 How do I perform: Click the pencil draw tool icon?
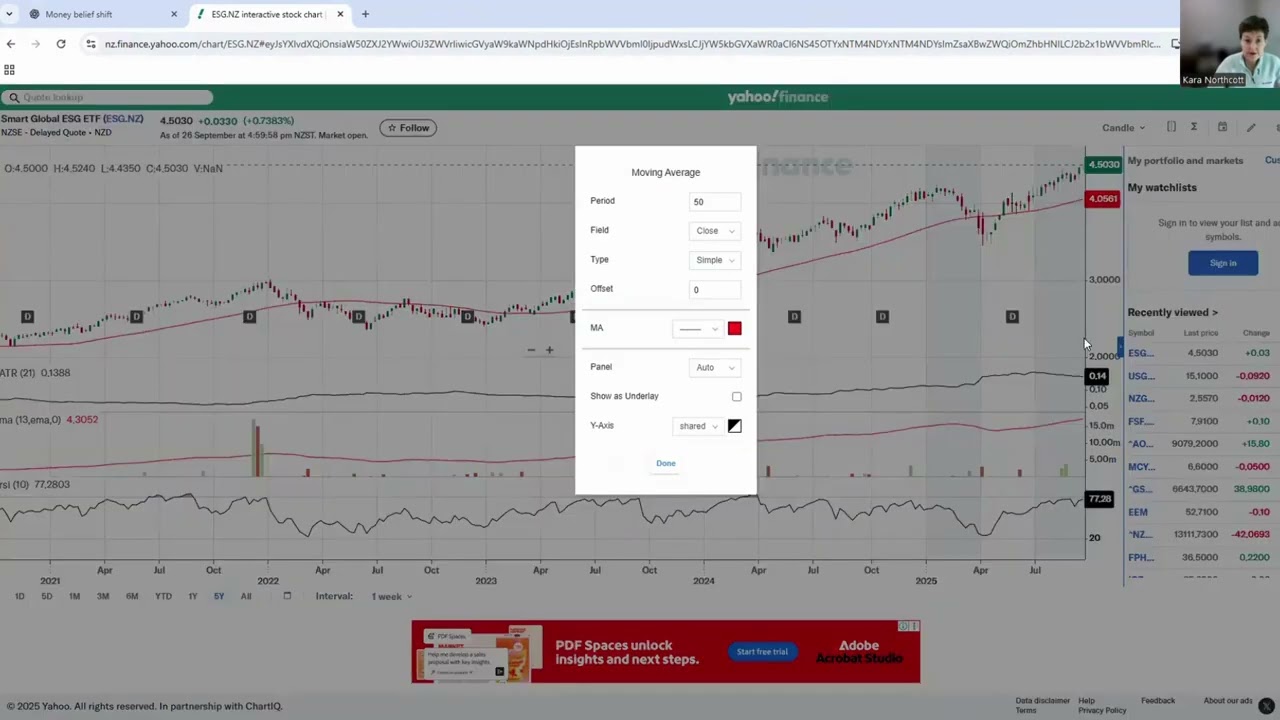pyautogui.click(x=1251, y=127)
